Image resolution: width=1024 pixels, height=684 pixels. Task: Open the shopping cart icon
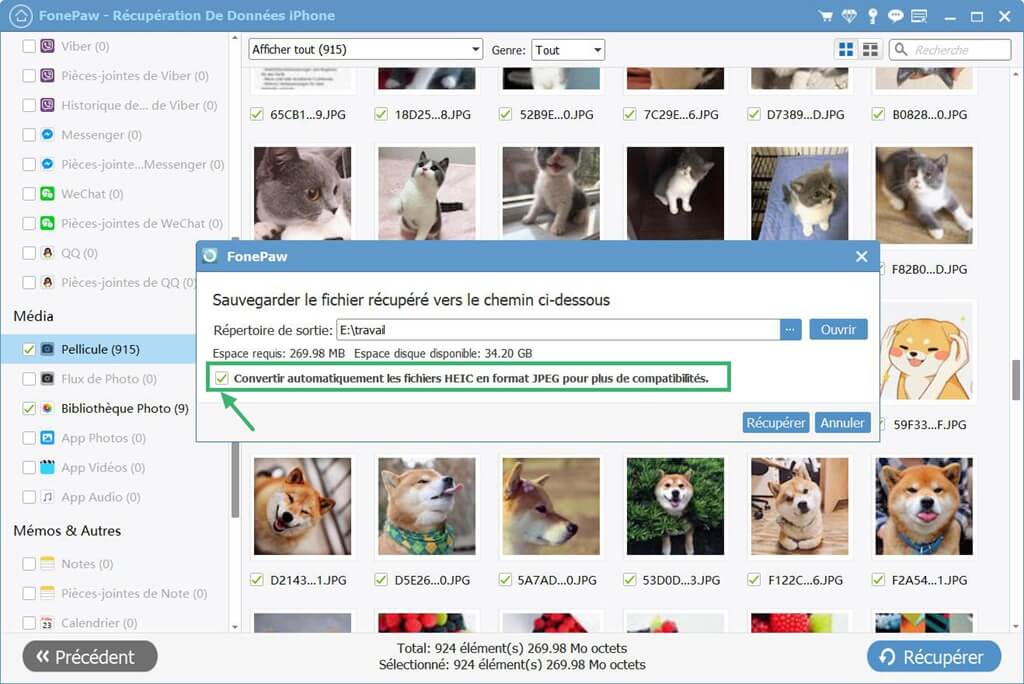[825, 16]
